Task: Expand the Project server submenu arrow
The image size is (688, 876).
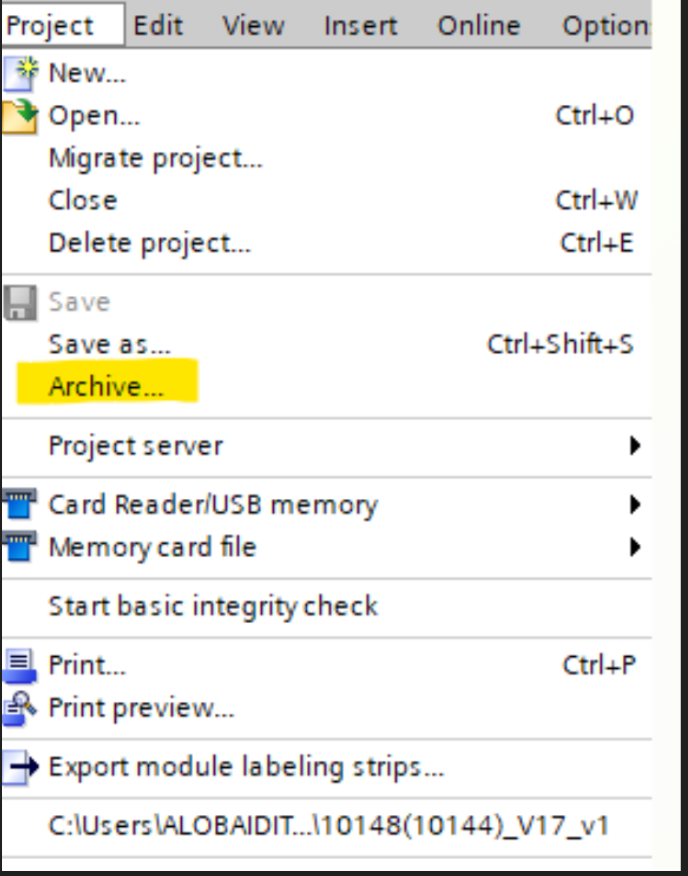Action: tap(634, 446)
